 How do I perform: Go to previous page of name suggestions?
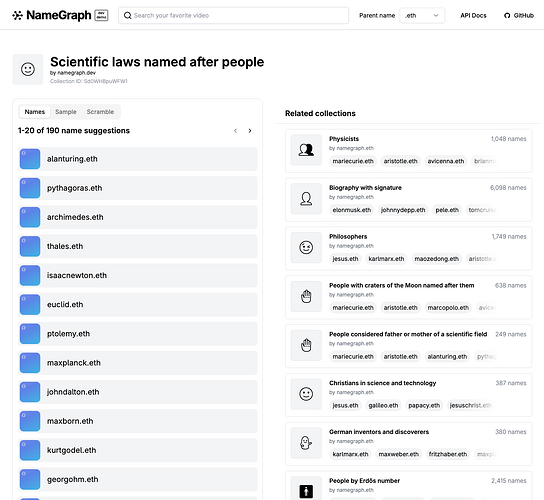pos(236,131)
